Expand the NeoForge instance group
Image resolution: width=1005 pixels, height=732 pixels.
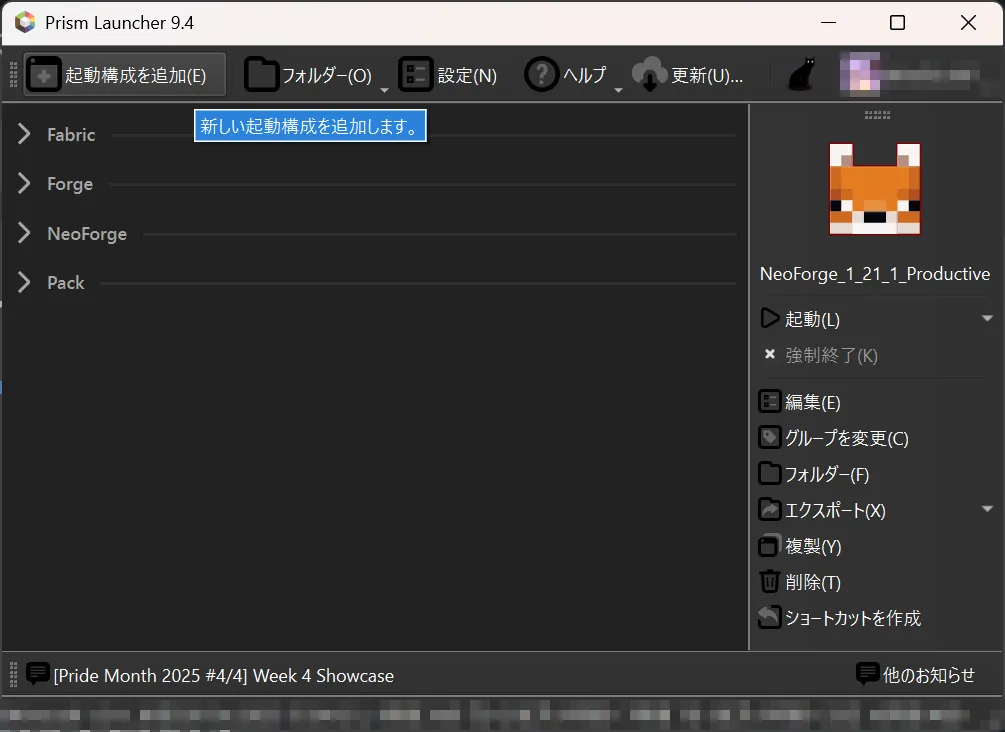pyautogui.click(x=25, y=234)
